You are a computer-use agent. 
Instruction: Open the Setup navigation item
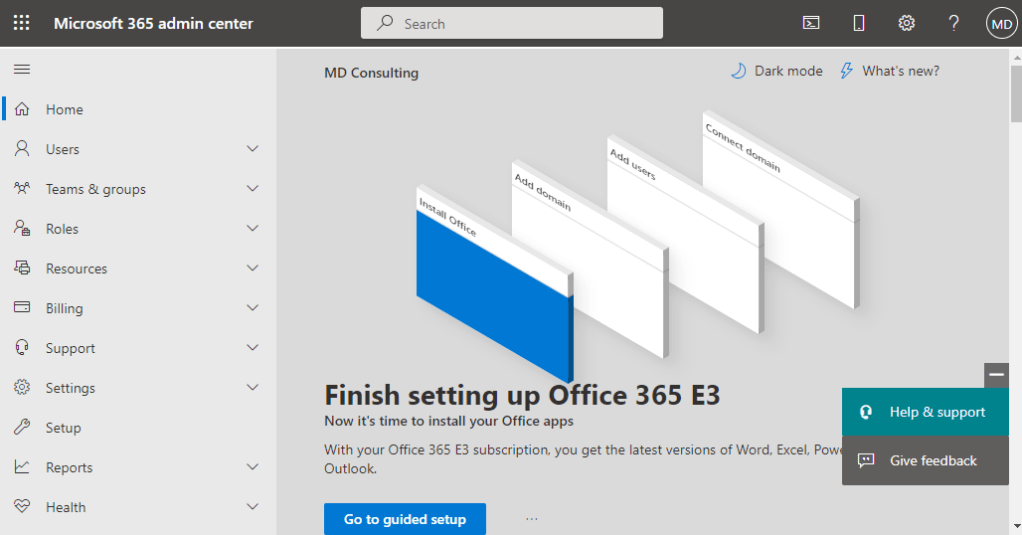(63, 428)
